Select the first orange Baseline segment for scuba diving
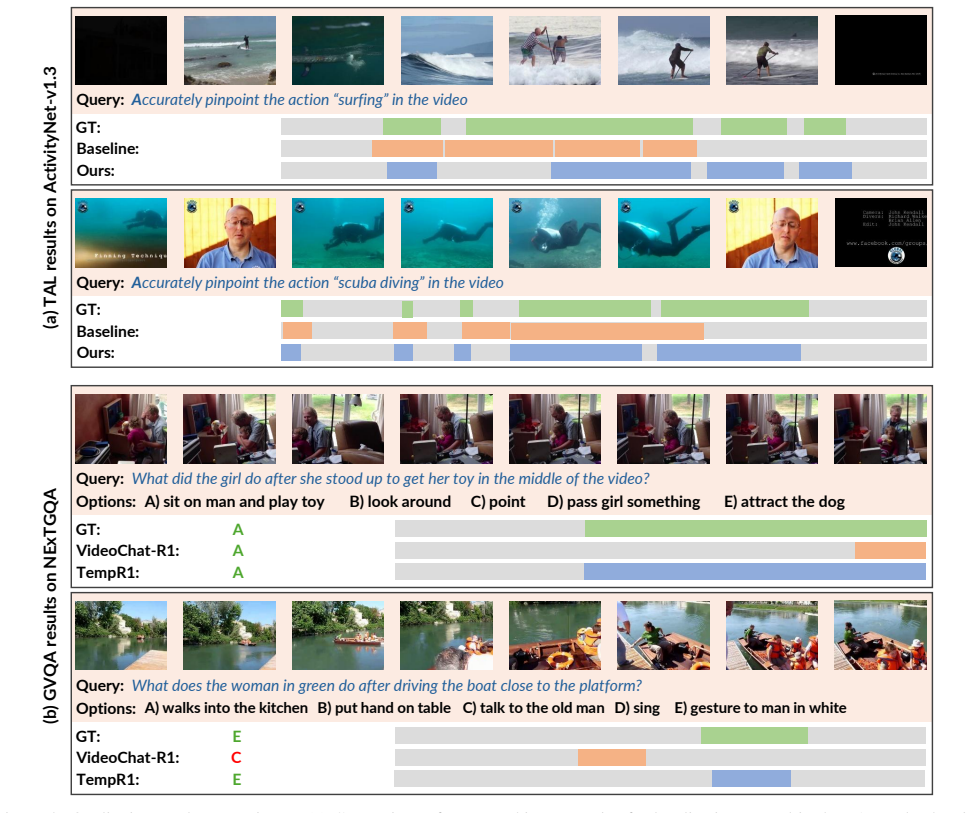 point(297,331)
